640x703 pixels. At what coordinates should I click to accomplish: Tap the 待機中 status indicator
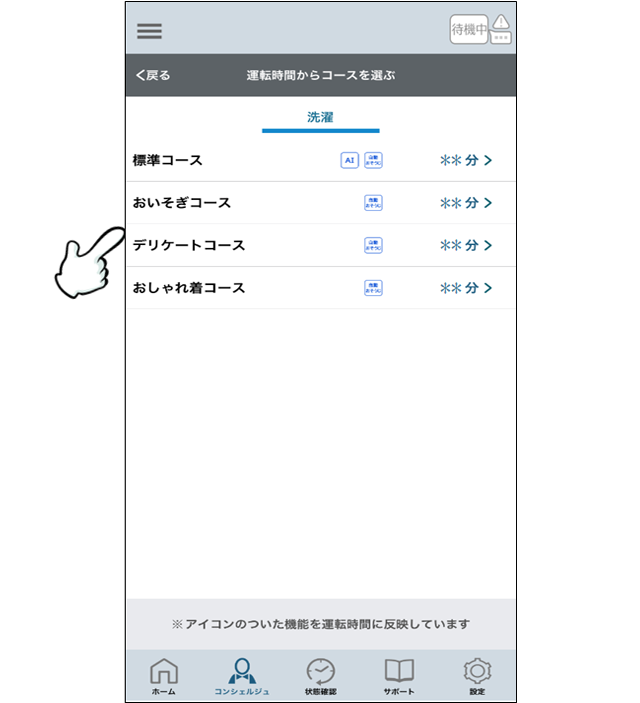(468, 30)
